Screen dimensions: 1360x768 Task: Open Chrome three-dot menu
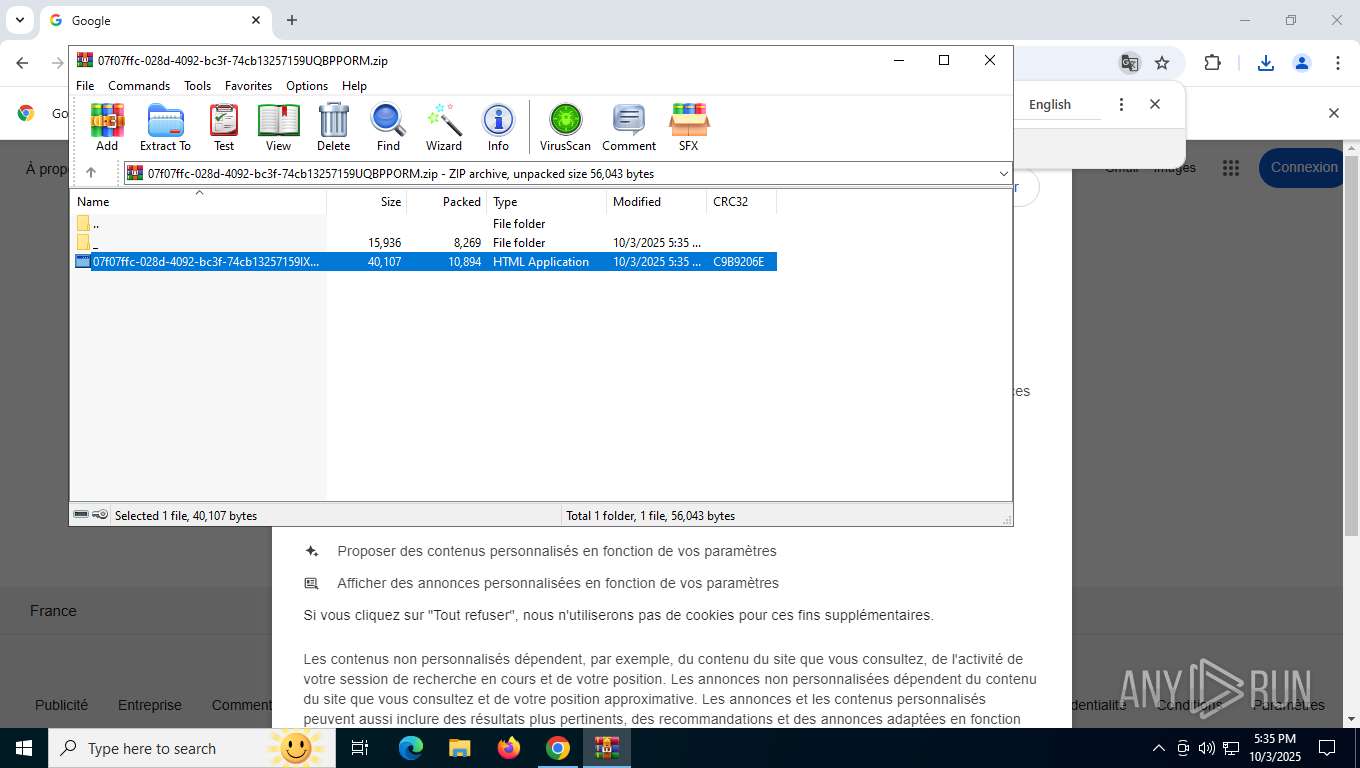pos(1338,63)
